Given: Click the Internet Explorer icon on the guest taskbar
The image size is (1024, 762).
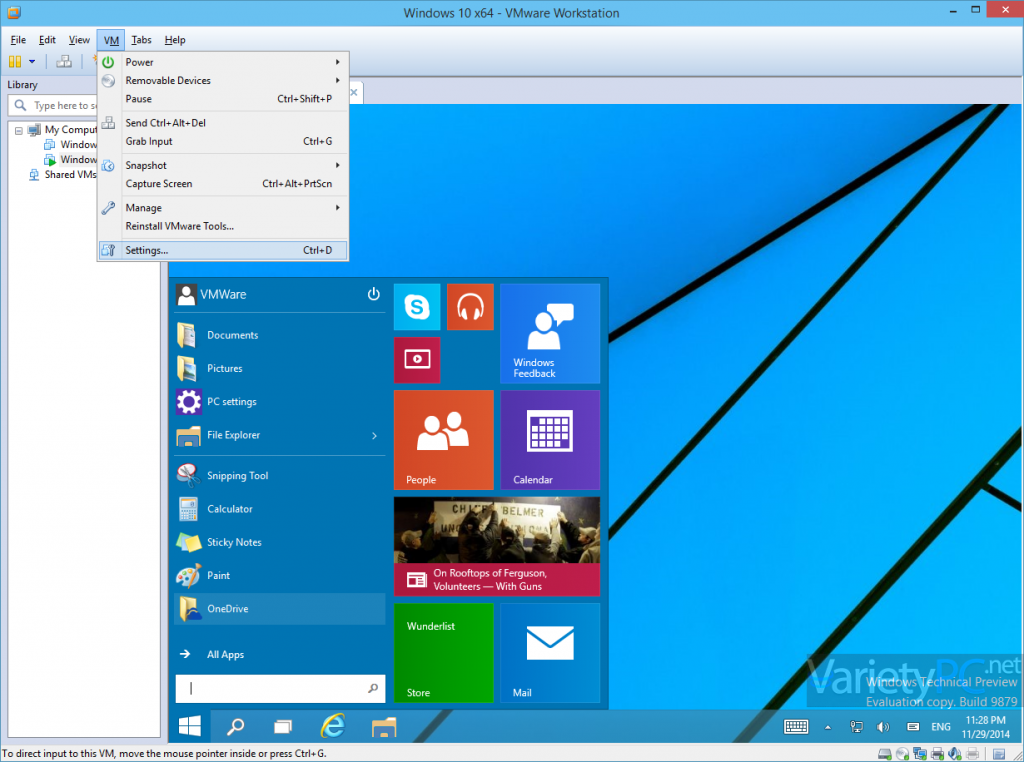Looking at the screenshot, I should coord(332,726).
